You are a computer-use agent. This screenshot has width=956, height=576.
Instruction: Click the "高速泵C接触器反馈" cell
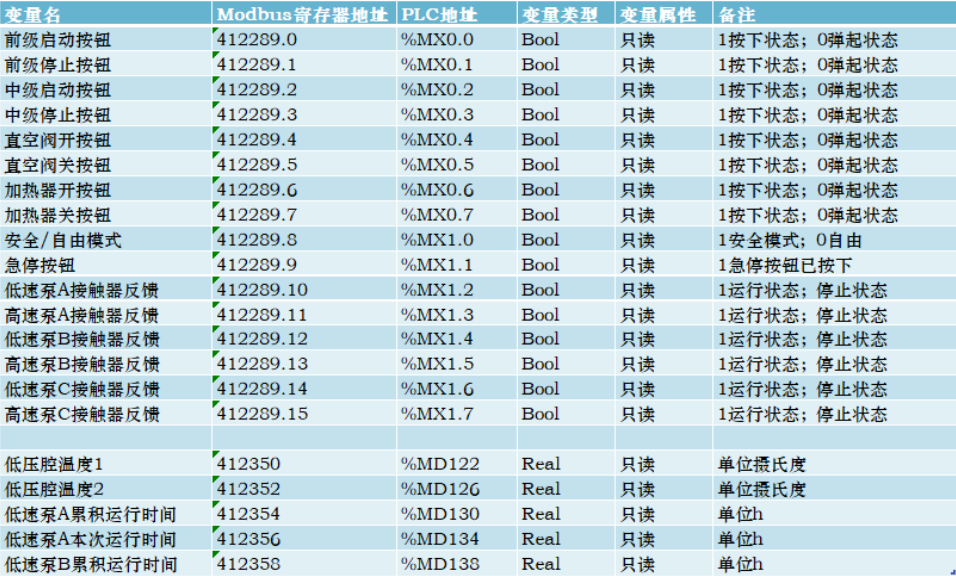point(82,414)
